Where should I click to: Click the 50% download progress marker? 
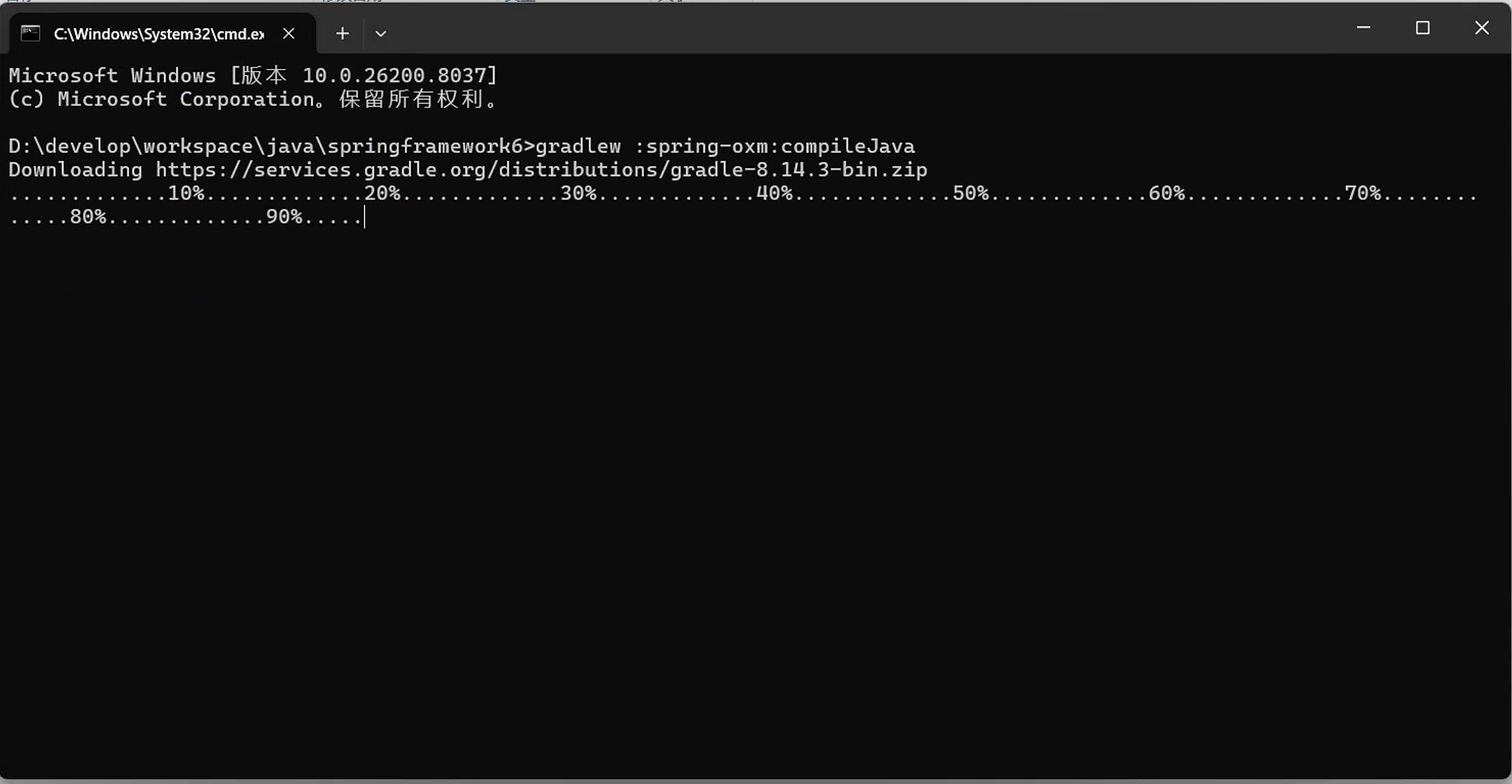[970, 193]
